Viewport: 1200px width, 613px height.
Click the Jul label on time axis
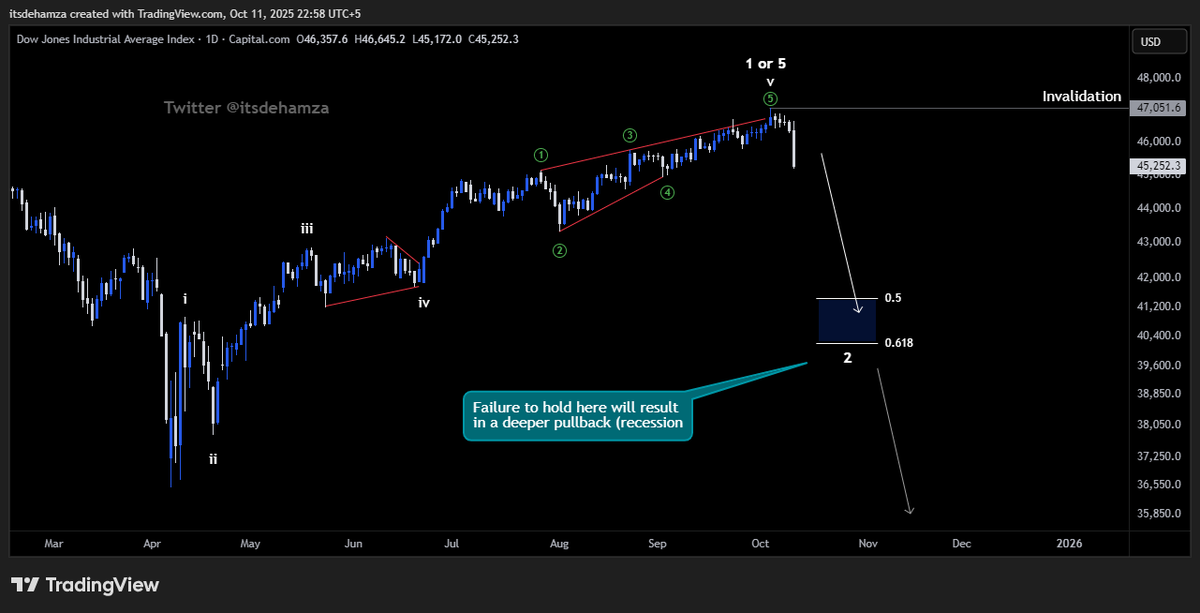point(451,544)
